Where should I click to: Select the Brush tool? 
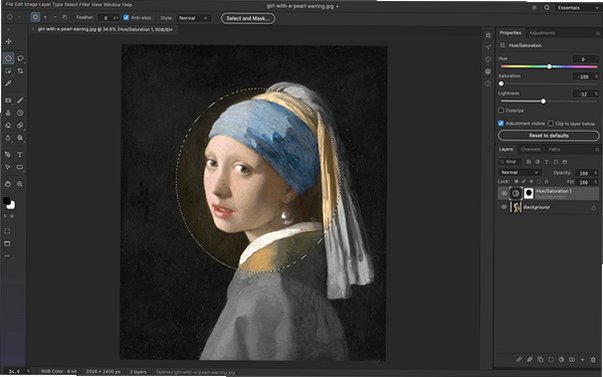click(20, 100)
